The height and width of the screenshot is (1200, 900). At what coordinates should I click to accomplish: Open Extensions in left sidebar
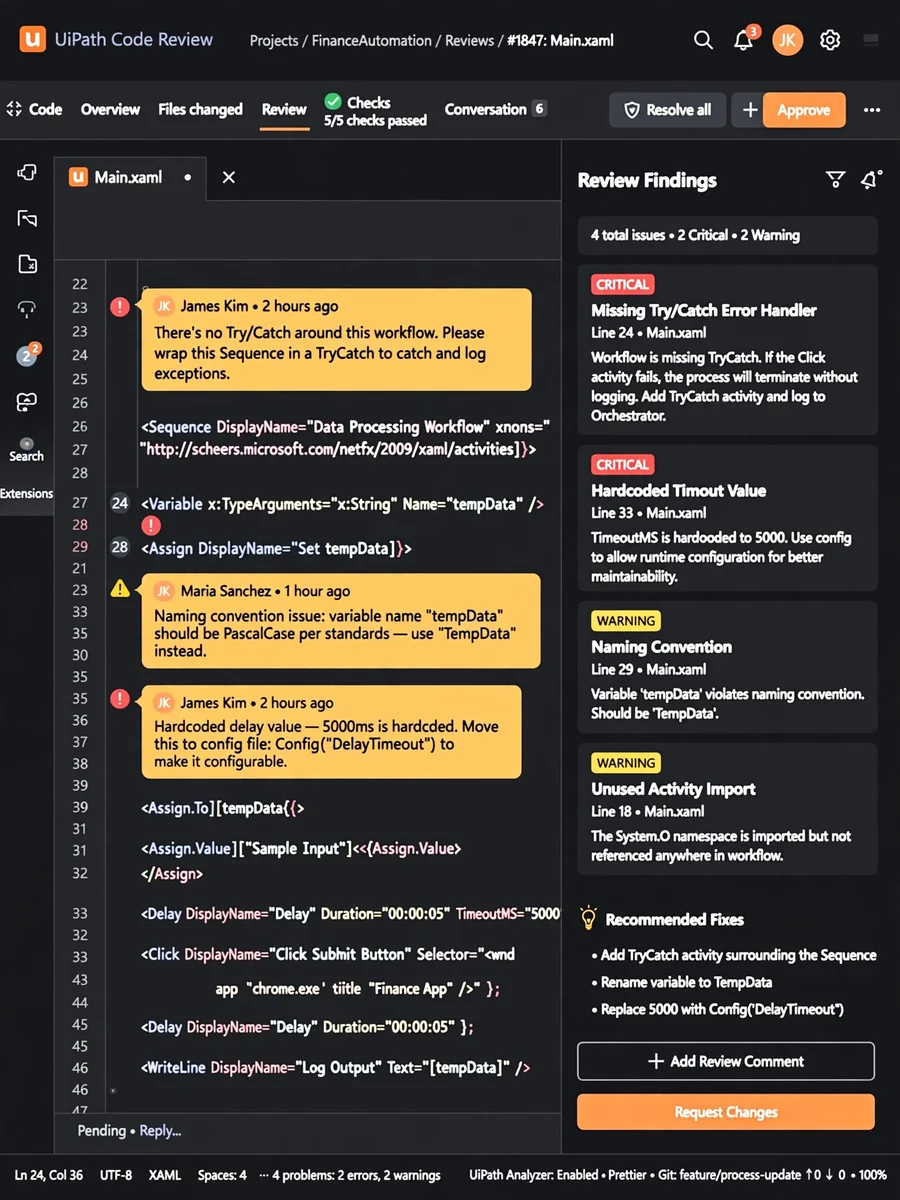(27, 494)
